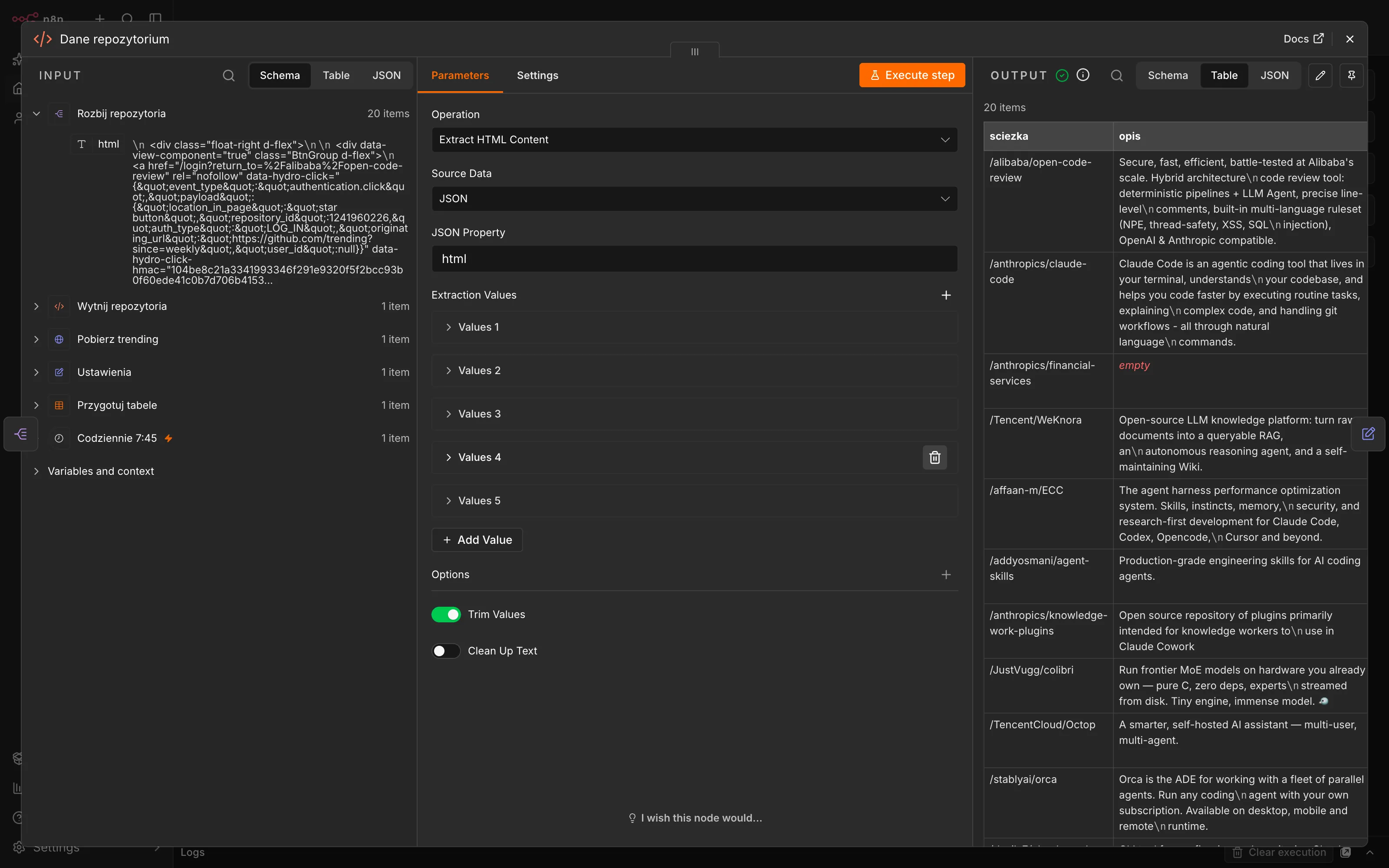Switch to the Settings tab
This screenshot has width=1389, height=868.
pyautogui.click(x=537, y=75)
